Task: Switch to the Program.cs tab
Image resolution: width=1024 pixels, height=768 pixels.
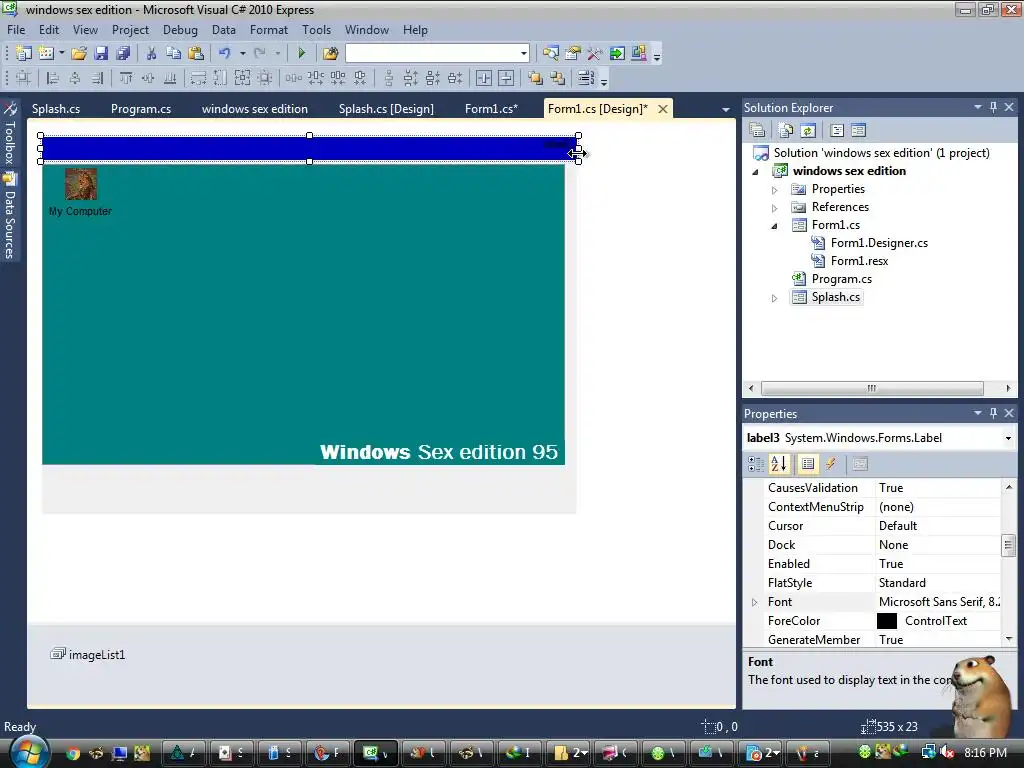Action: (141, 109)
